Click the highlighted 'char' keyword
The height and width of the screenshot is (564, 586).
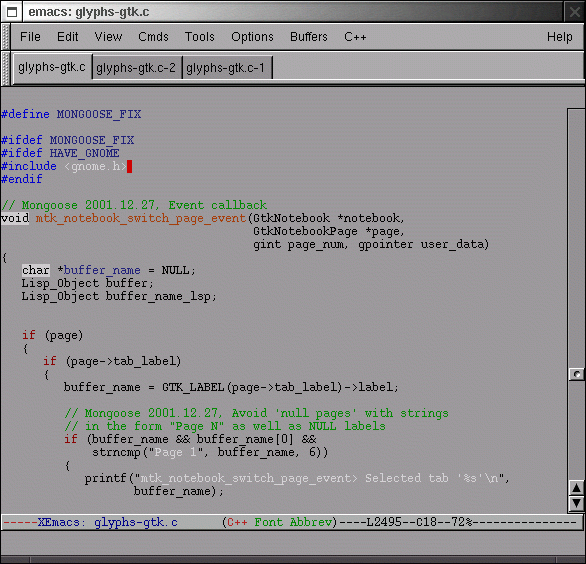point(36,270)
